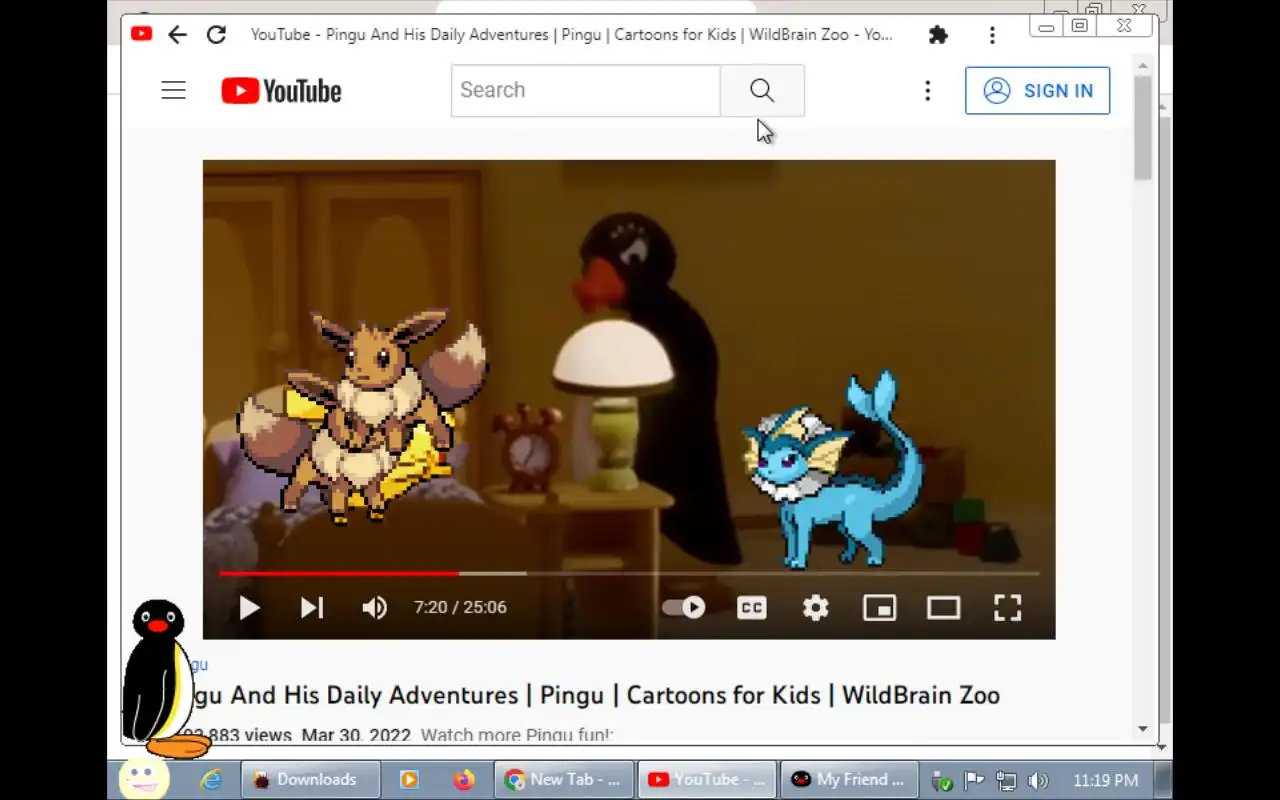Mute the video volume speaker
This screenshot has width=1280, height=800.
(375, 607)
